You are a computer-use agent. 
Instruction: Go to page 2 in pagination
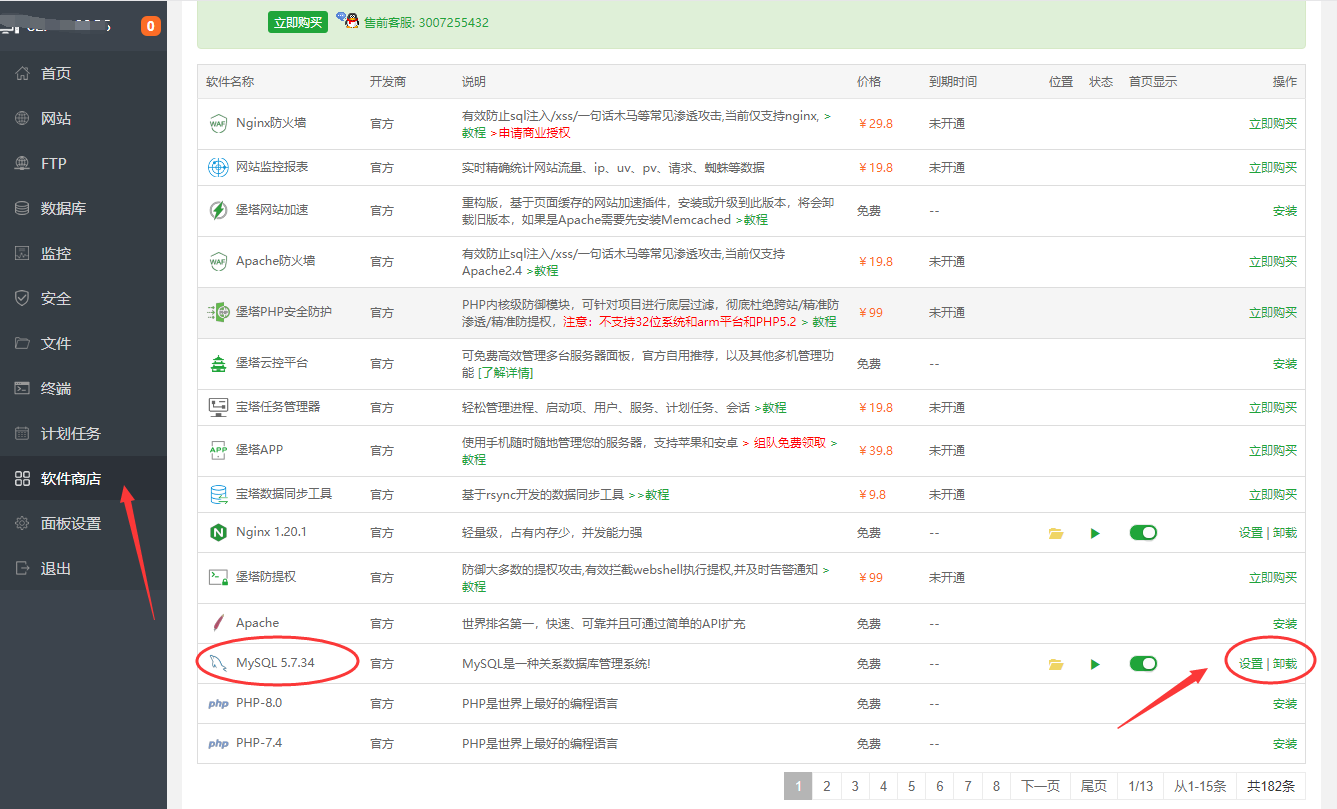(x=826, y=786)
